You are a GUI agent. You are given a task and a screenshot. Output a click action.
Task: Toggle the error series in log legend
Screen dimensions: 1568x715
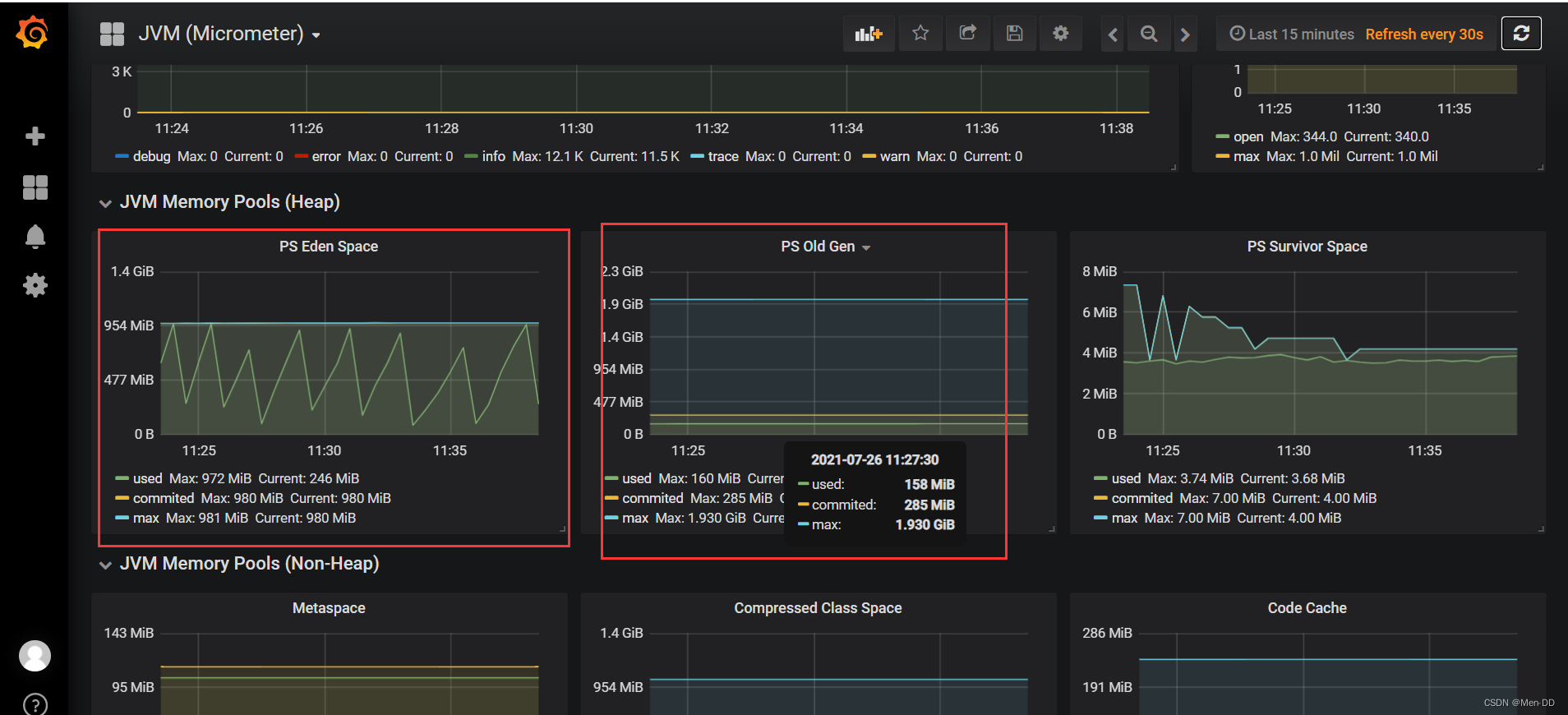[326, 156]
